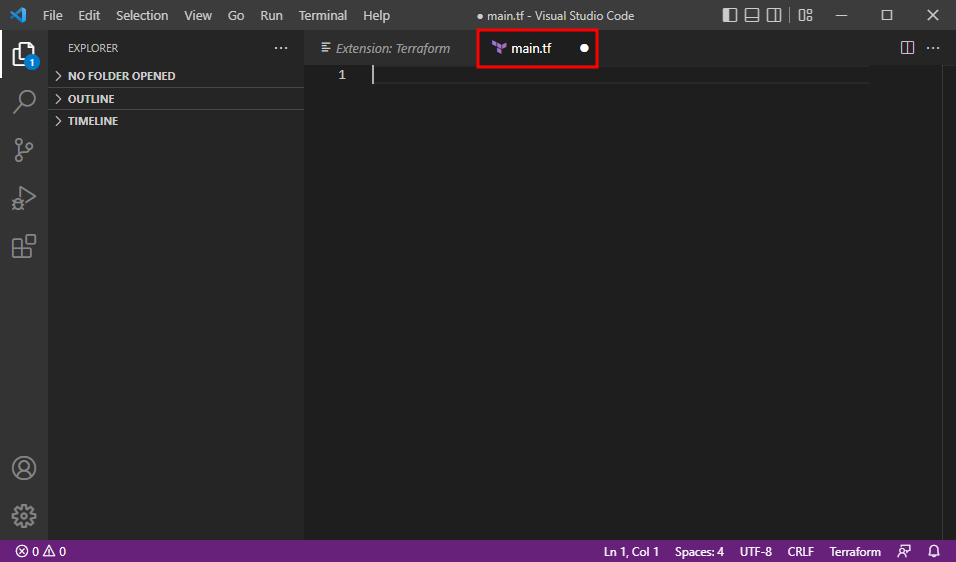Expand the OUTLINE section
Screen dimensions: 956x562
point(176,99)
